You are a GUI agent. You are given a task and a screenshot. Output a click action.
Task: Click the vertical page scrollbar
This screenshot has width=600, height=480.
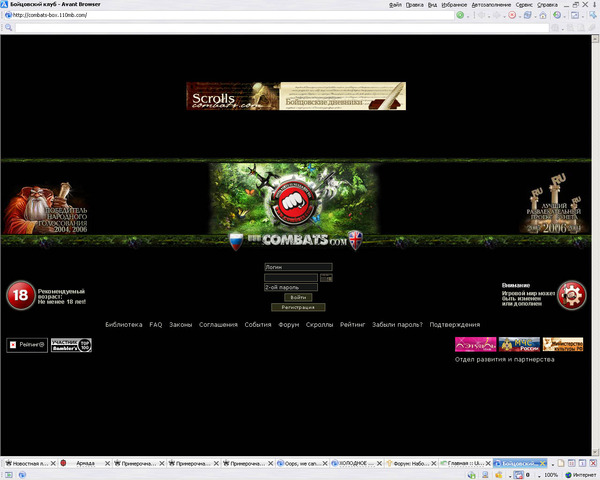[x=595, y=245]
